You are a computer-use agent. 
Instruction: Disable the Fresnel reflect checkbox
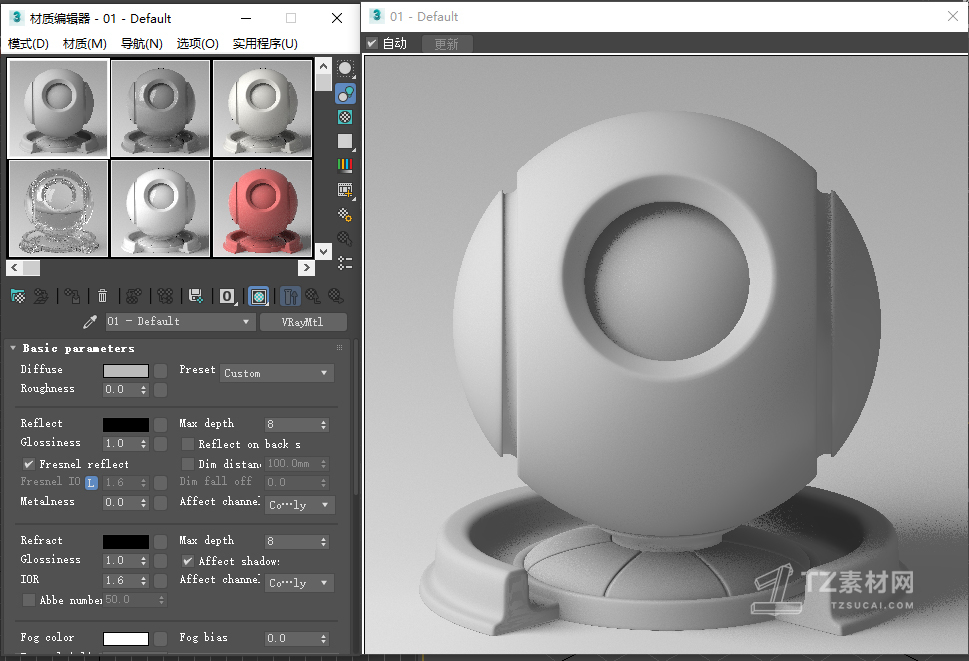(29, 464)
